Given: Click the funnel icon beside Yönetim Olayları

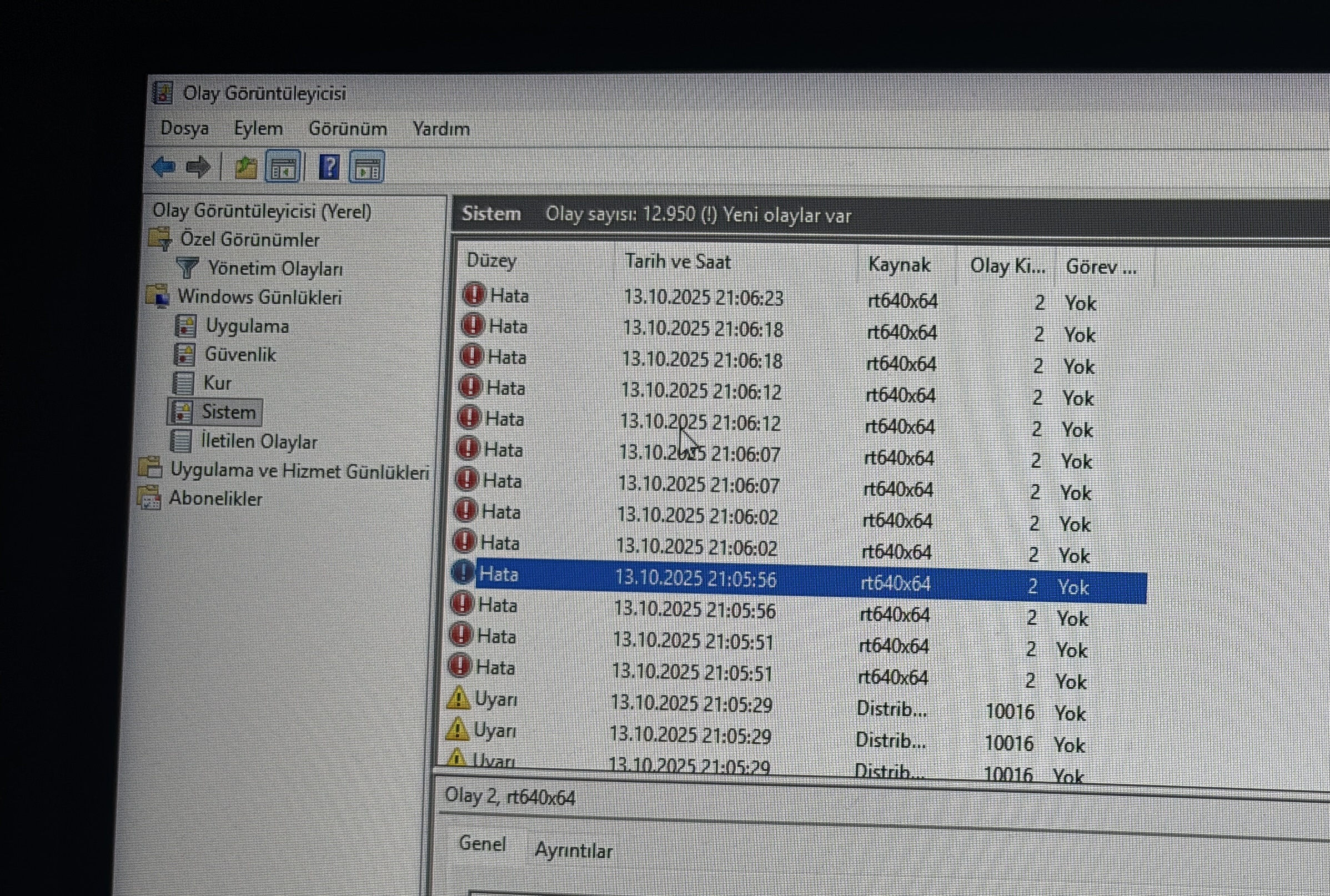Looking at the screenshot, I should tap(188, 268).
